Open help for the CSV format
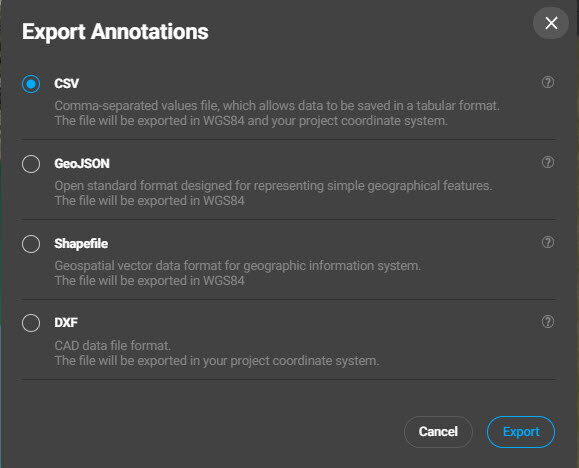The width and height of the screenshot is (579, 468). pos(548,82)
